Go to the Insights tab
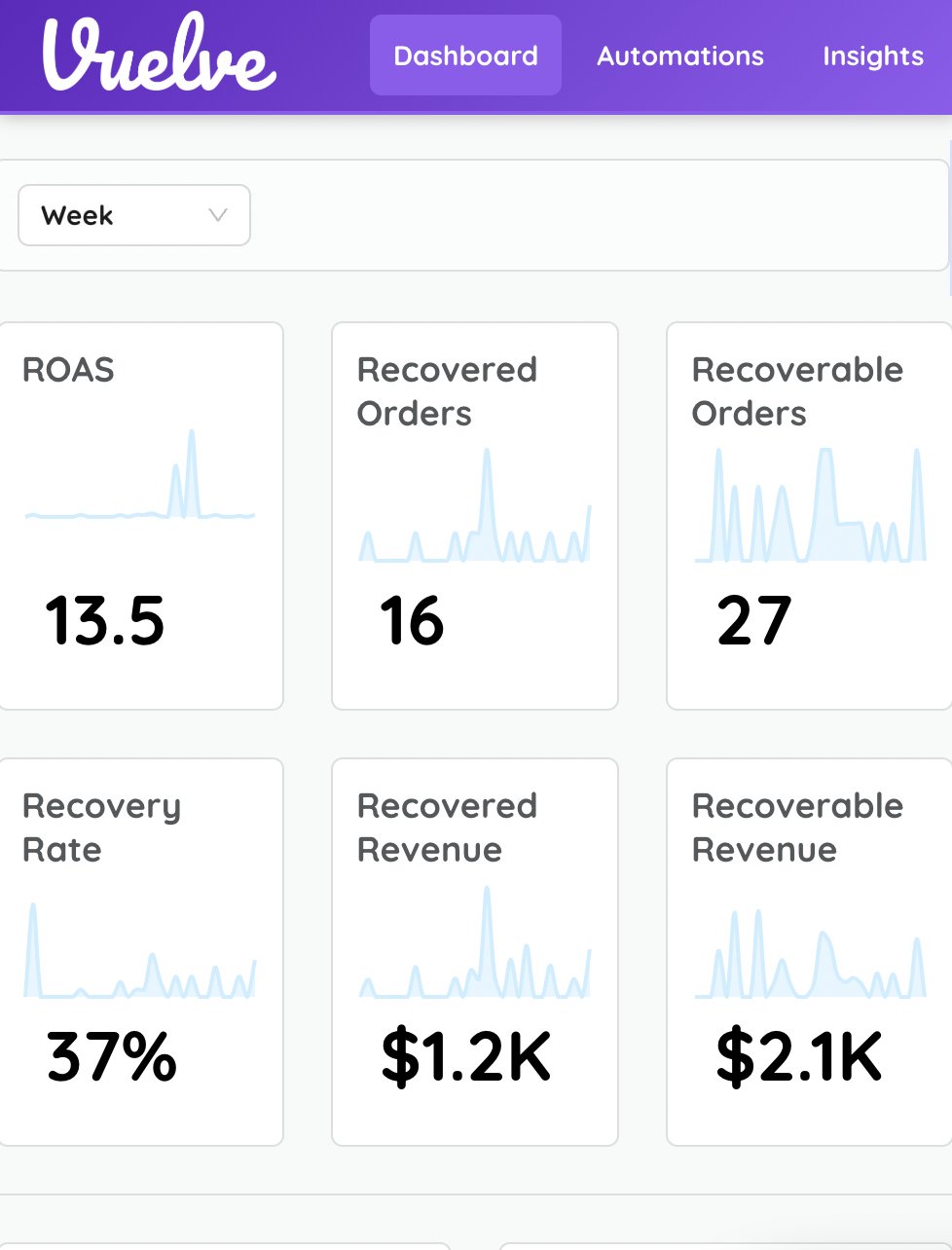952x1250 pixels. click(872, 55)
